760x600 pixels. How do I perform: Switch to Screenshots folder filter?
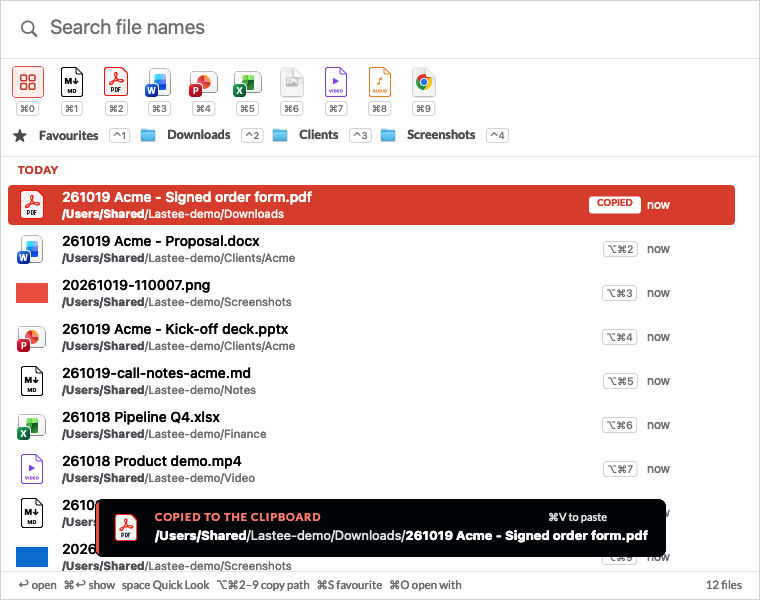click(x=441, y=135)
